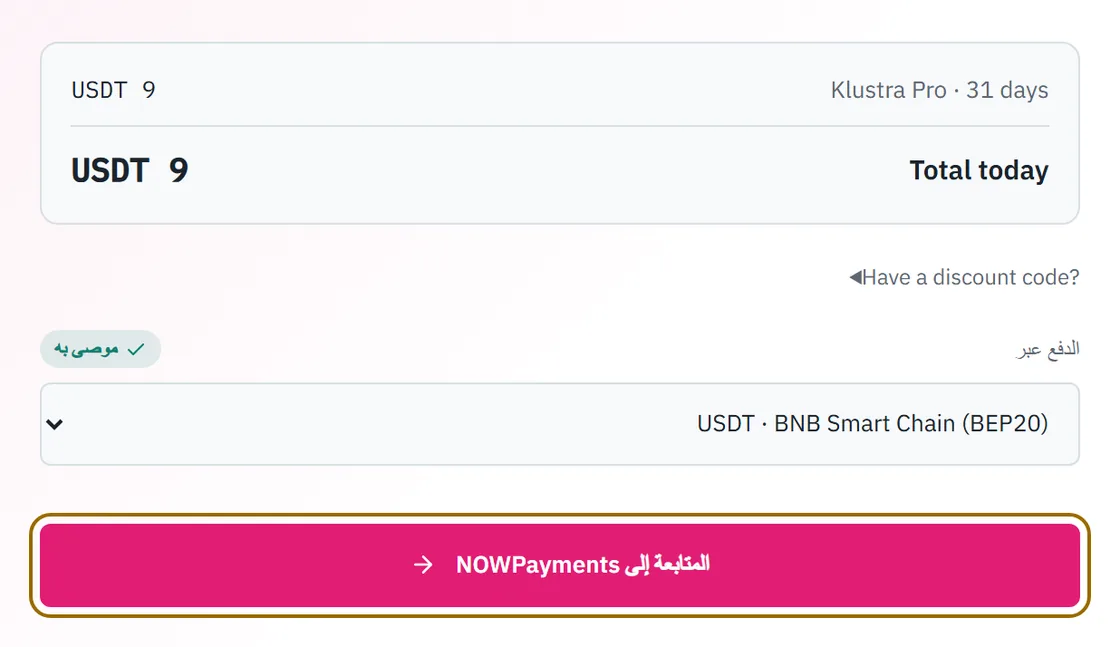Click the checkmark icon in the recommended badge
The width and height of the screenshot is (1120, 647).
click(x=136, y=349)
